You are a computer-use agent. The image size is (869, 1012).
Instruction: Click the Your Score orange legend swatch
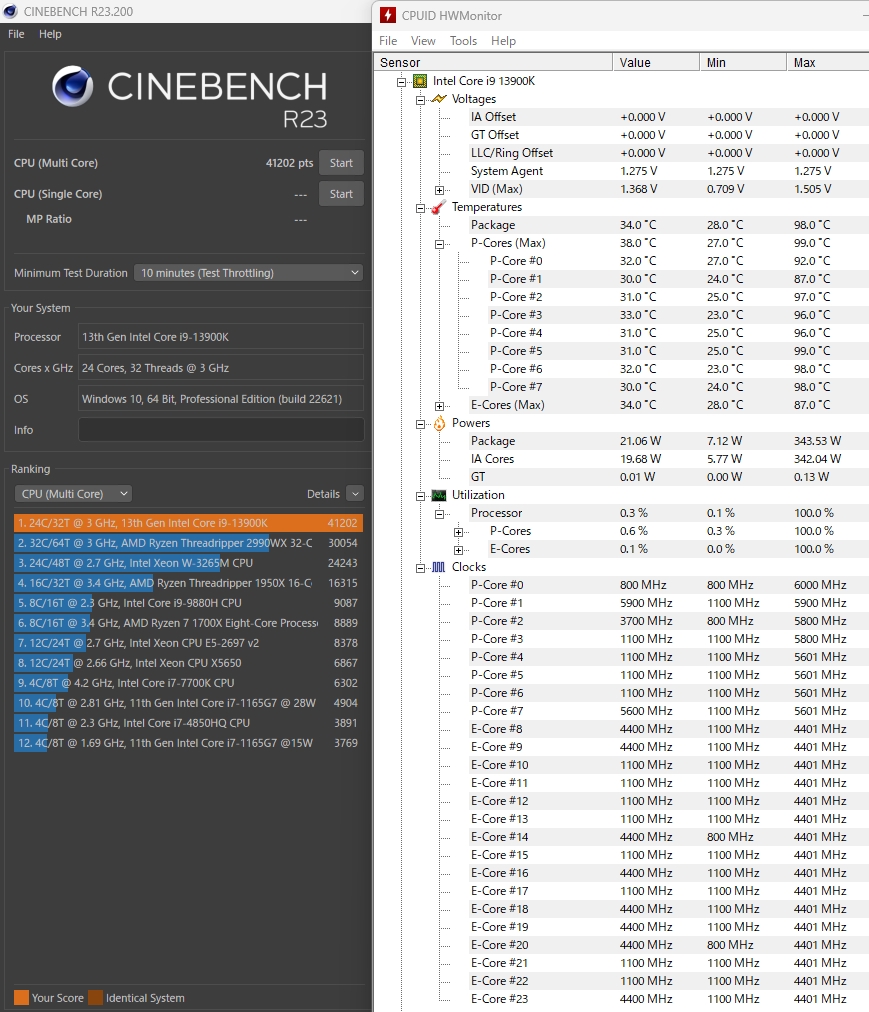(x=21, y=997)
